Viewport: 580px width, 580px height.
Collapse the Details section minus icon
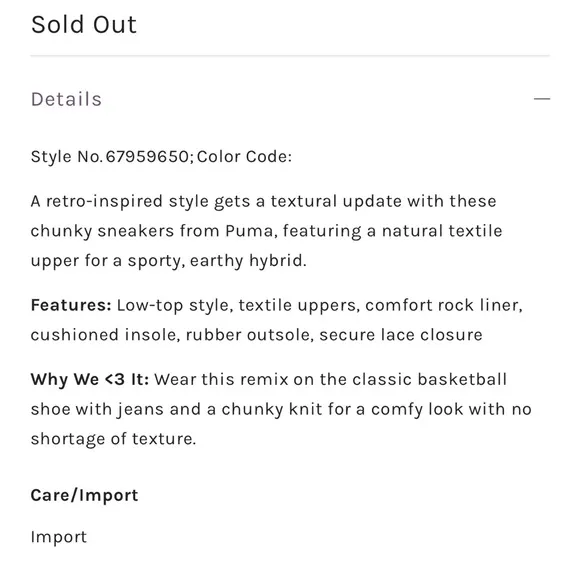click(x=542, y=99)
